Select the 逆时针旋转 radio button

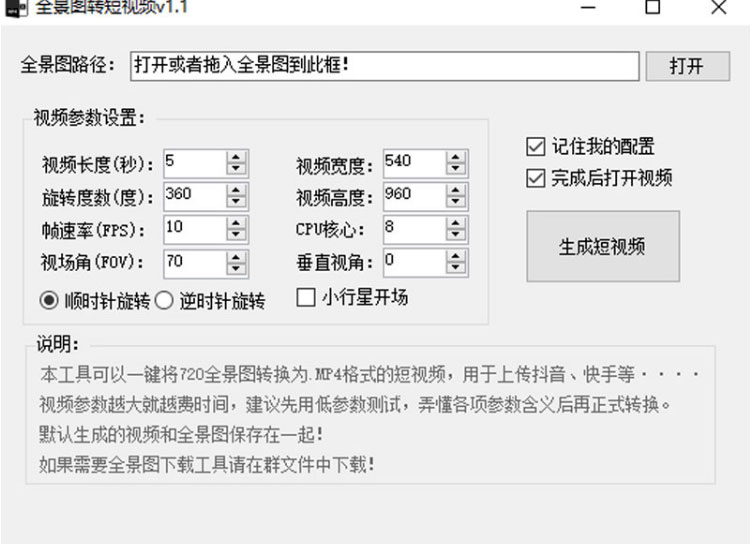tap(163, 300)
